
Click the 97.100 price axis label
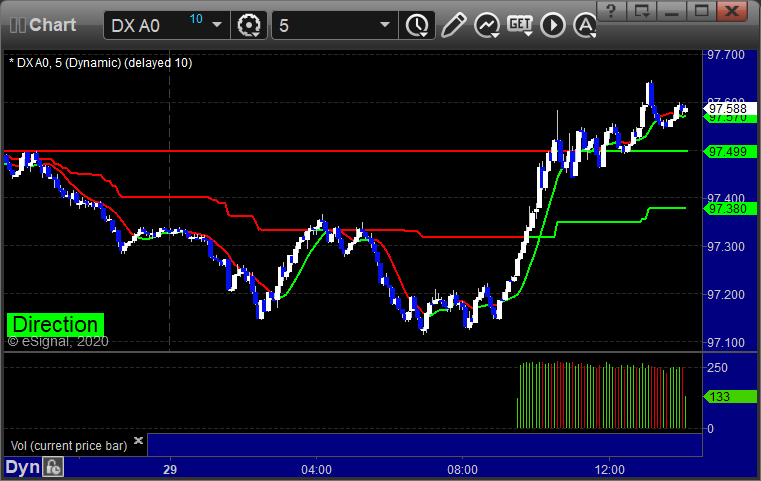tap(726, 343)
